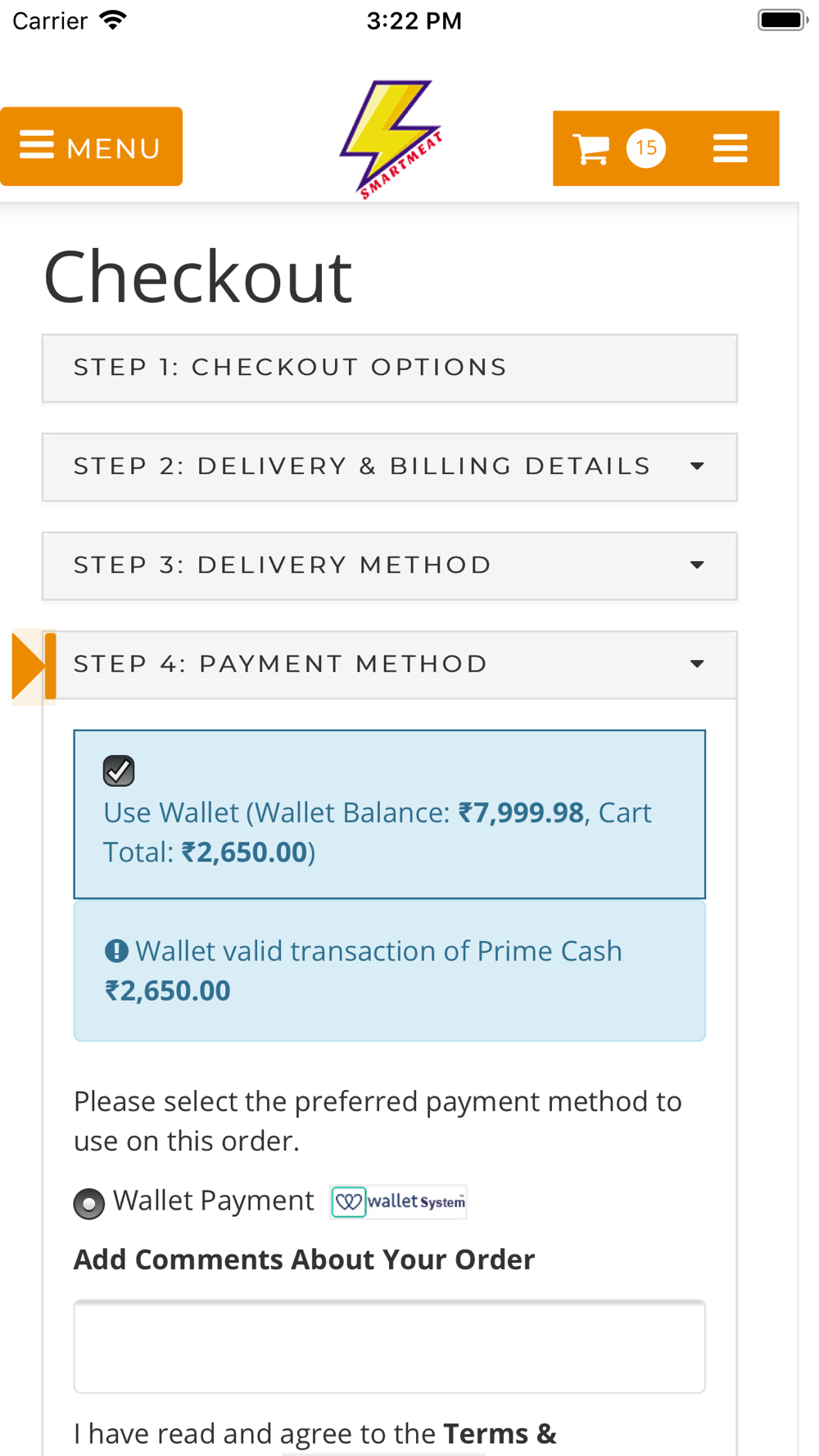Tap the orange arrow marker beside Step 4
819x1456 pixels.
34,666
